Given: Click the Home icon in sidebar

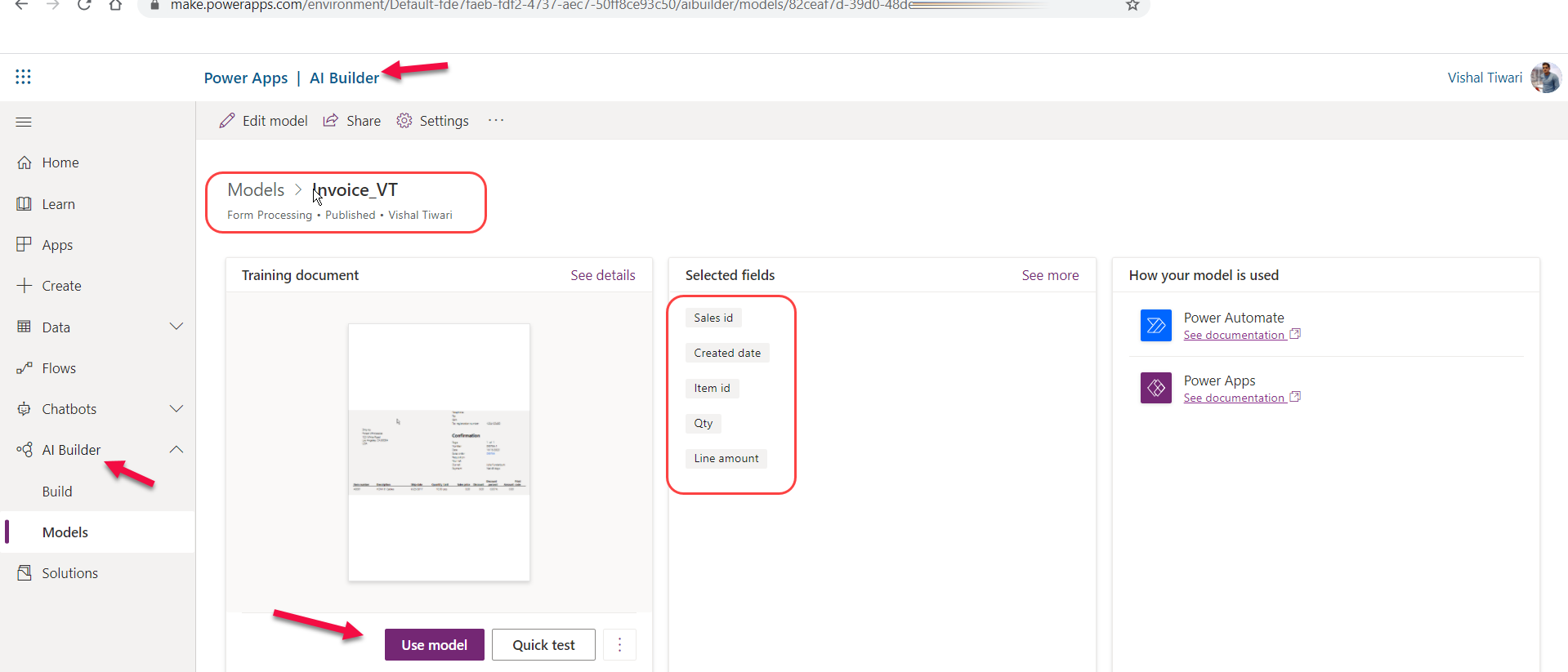Looking at the screenshot, I should click(x=25, y=162).
